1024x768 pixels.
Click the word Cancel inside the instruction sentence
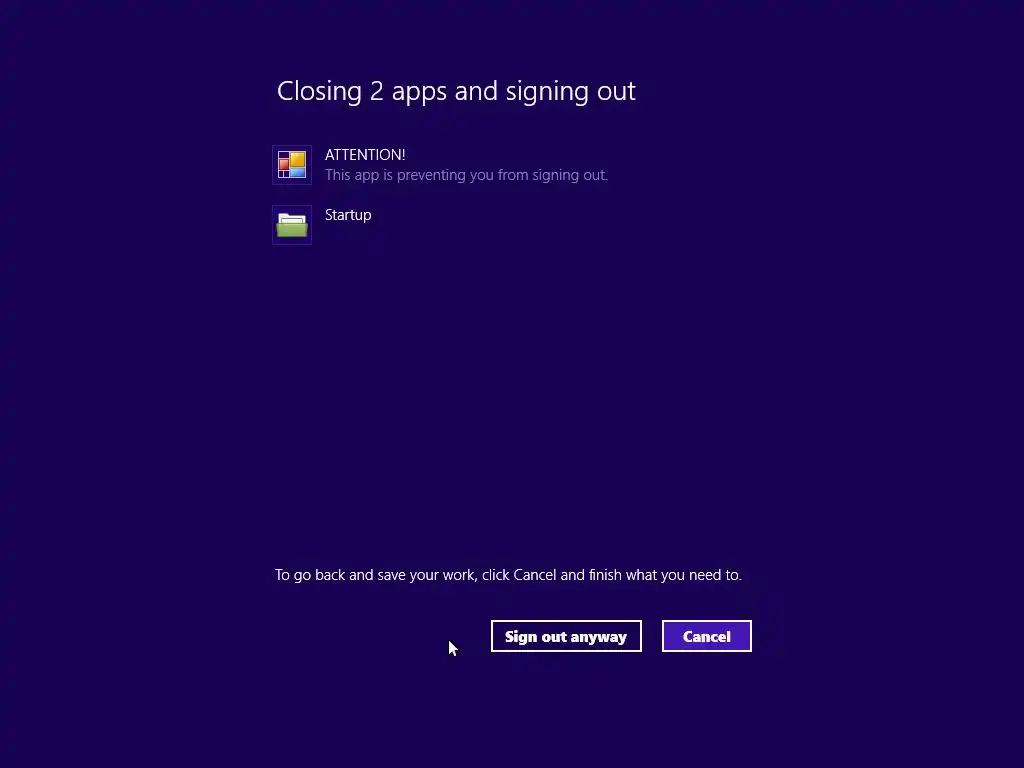tap(535, 575)
